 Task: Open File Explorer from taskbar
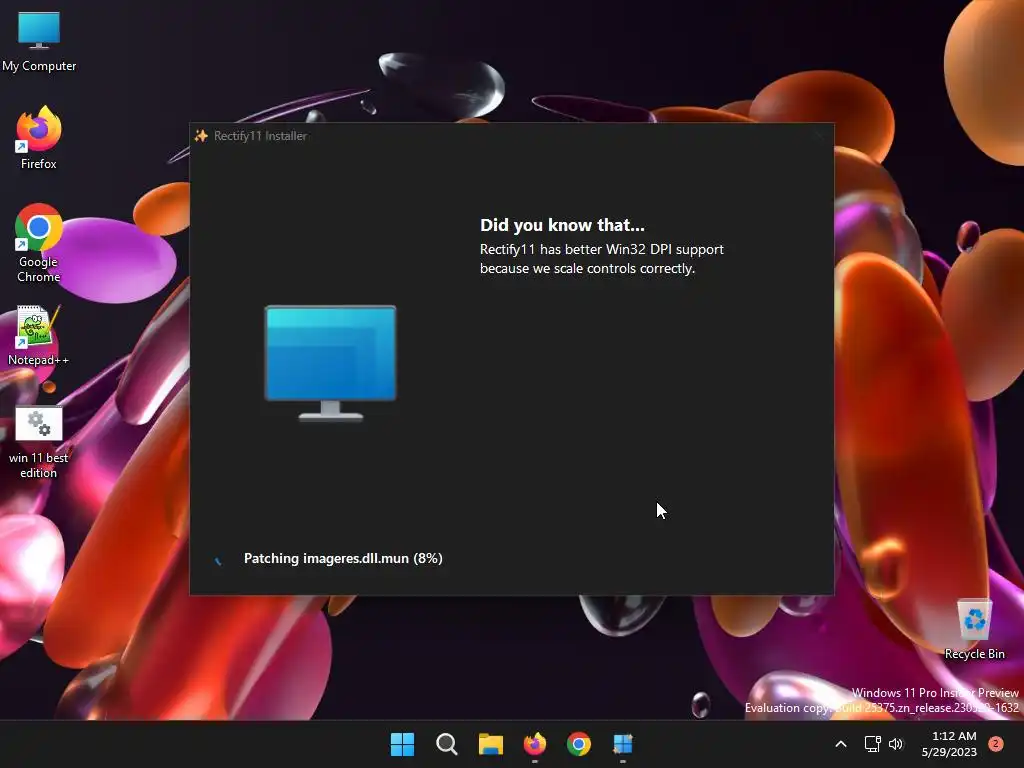coord(490,744)
